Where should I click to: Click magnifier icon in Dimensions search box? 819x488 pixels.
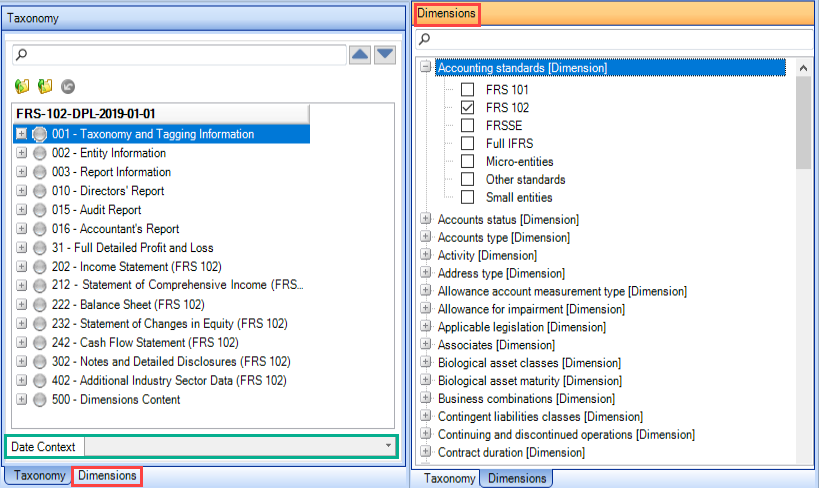425,39
